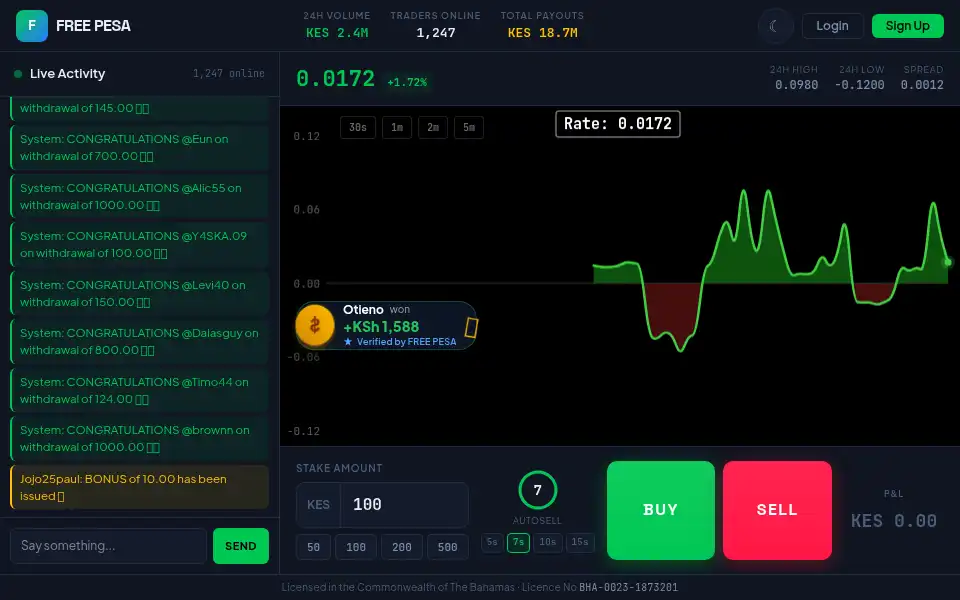Image resolution: width=960 pixels, height=600 pixels.
Task: Click the @Levi40 withdrawal message
Action: [140, 293]
